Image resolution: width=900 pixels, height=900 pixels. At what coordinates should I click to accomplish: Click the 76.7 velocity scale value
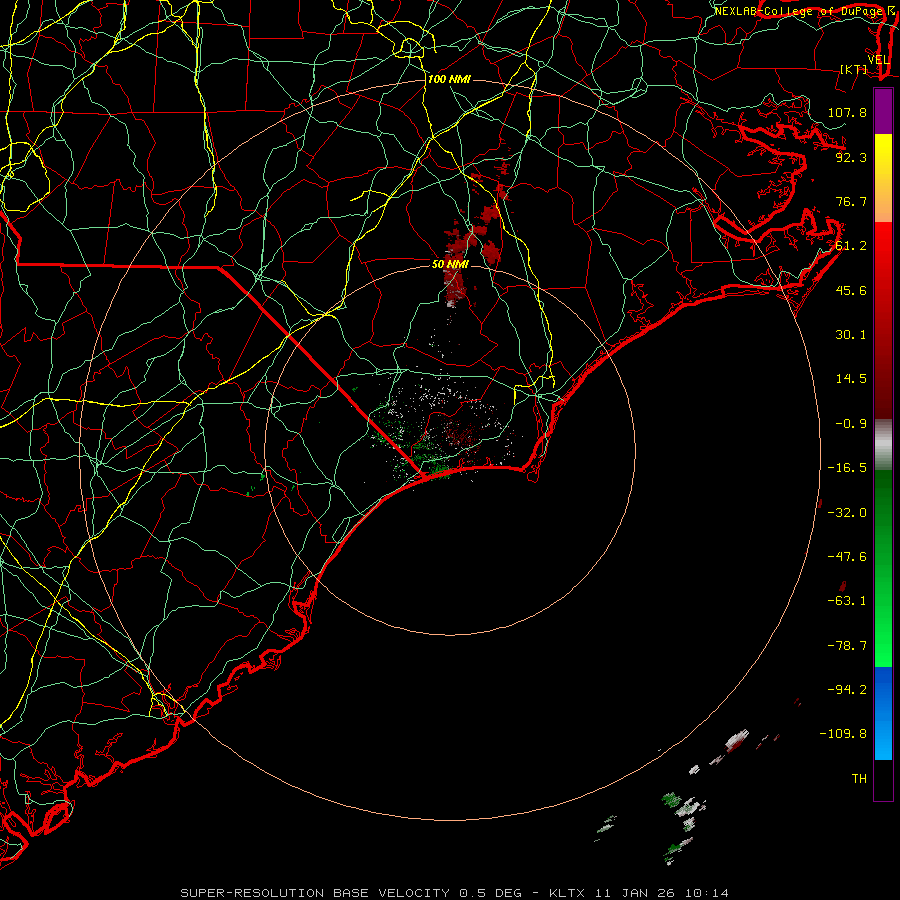pos(851,201)
